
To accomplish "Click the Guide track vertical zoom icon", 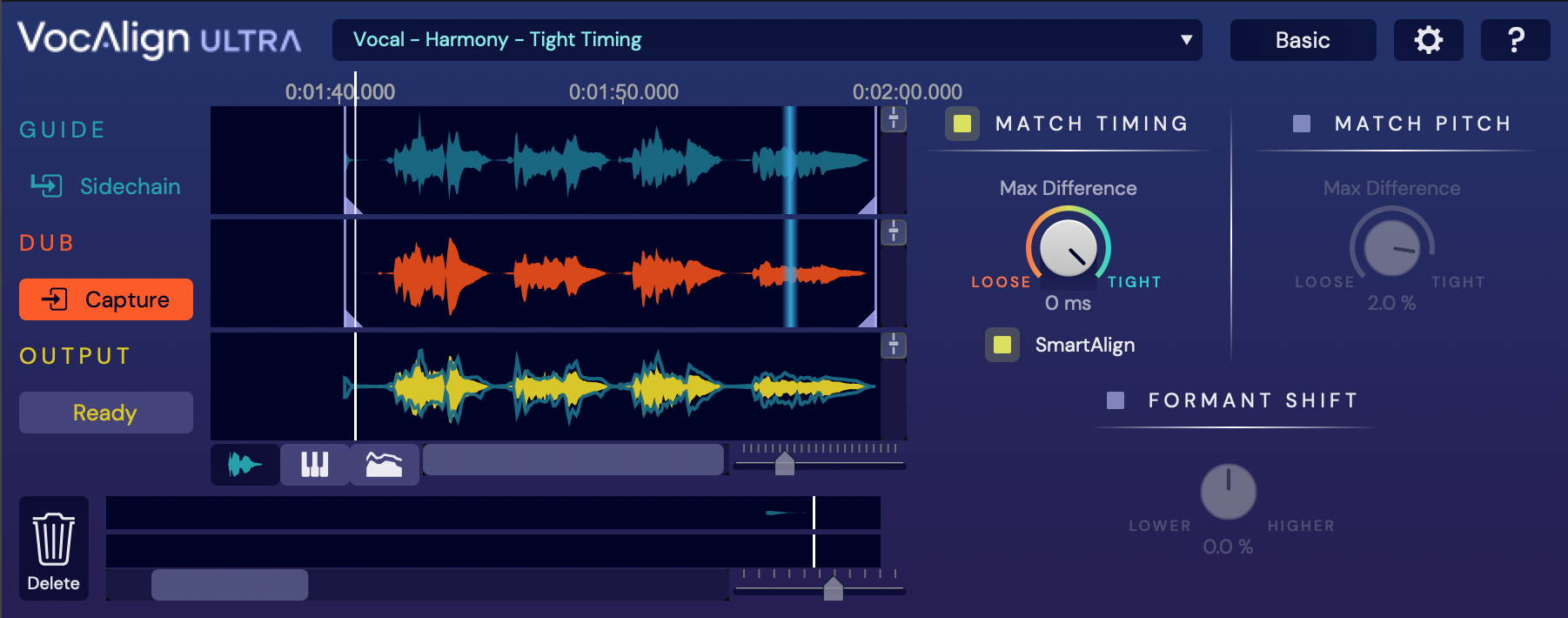I will click(x=894, y=119).
